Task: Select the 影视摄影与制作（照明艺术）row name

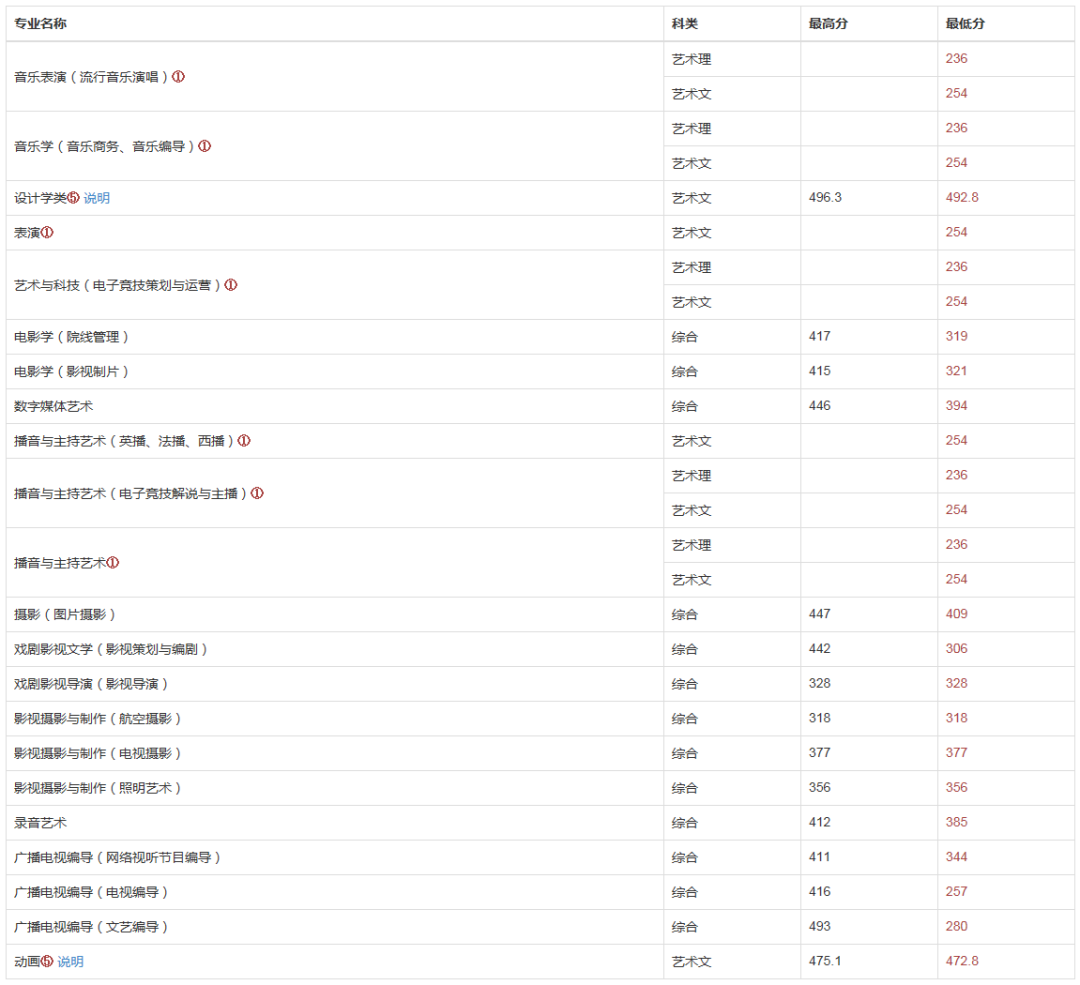Action: point(98,788)
